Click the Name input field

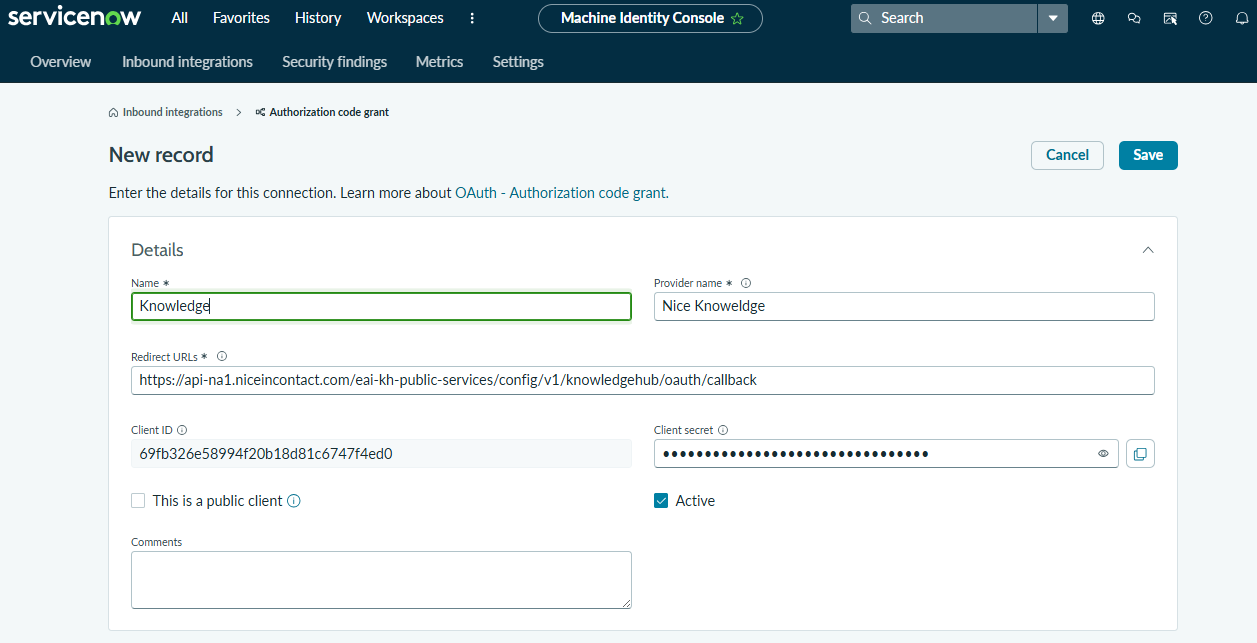[381, 306]
